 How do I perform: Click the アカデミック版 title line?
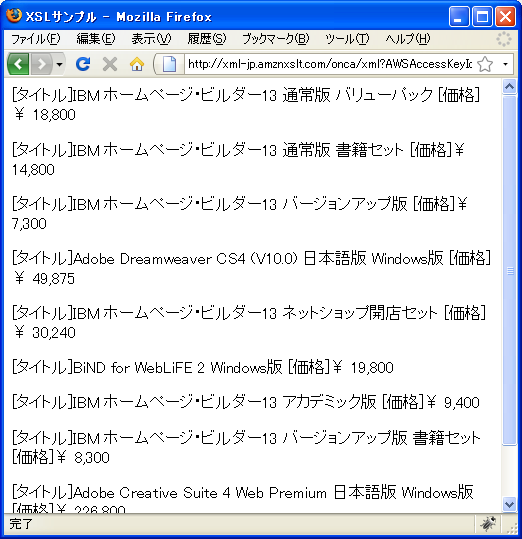pyautogui.click(x=246, y=402)
